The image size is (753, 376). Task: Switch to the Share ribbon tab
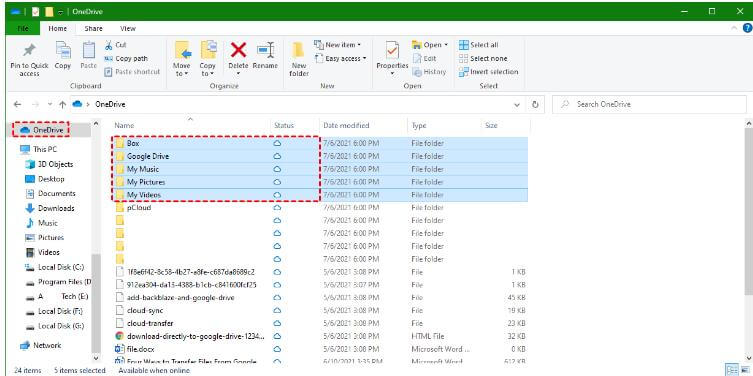[x=94, y=28]
